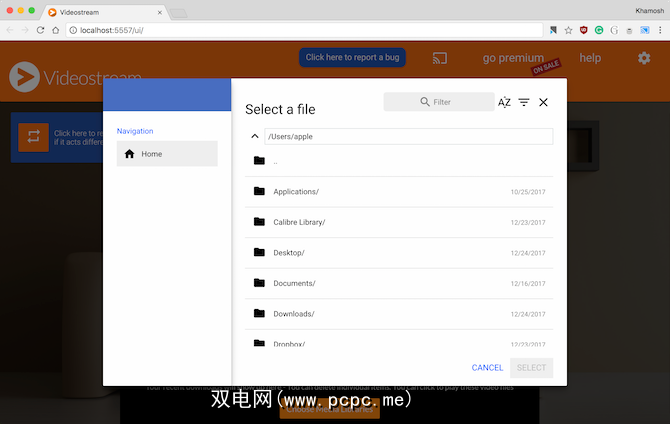Click the folder icon beside Applications/
This screenshot has width=670, height=424.
(x=259, y=191)
